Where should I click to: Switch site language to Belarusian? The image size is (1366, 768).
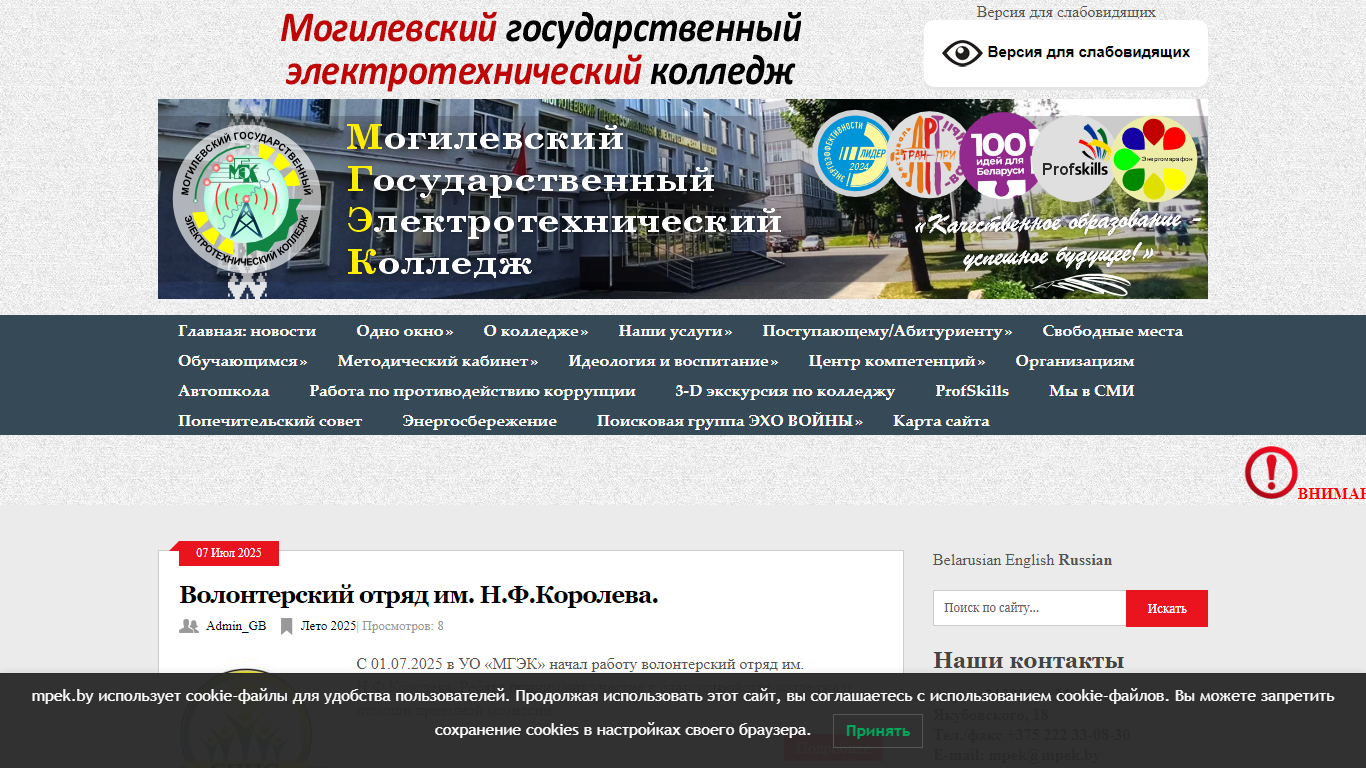pyautogui.click(x=967, y=560)
